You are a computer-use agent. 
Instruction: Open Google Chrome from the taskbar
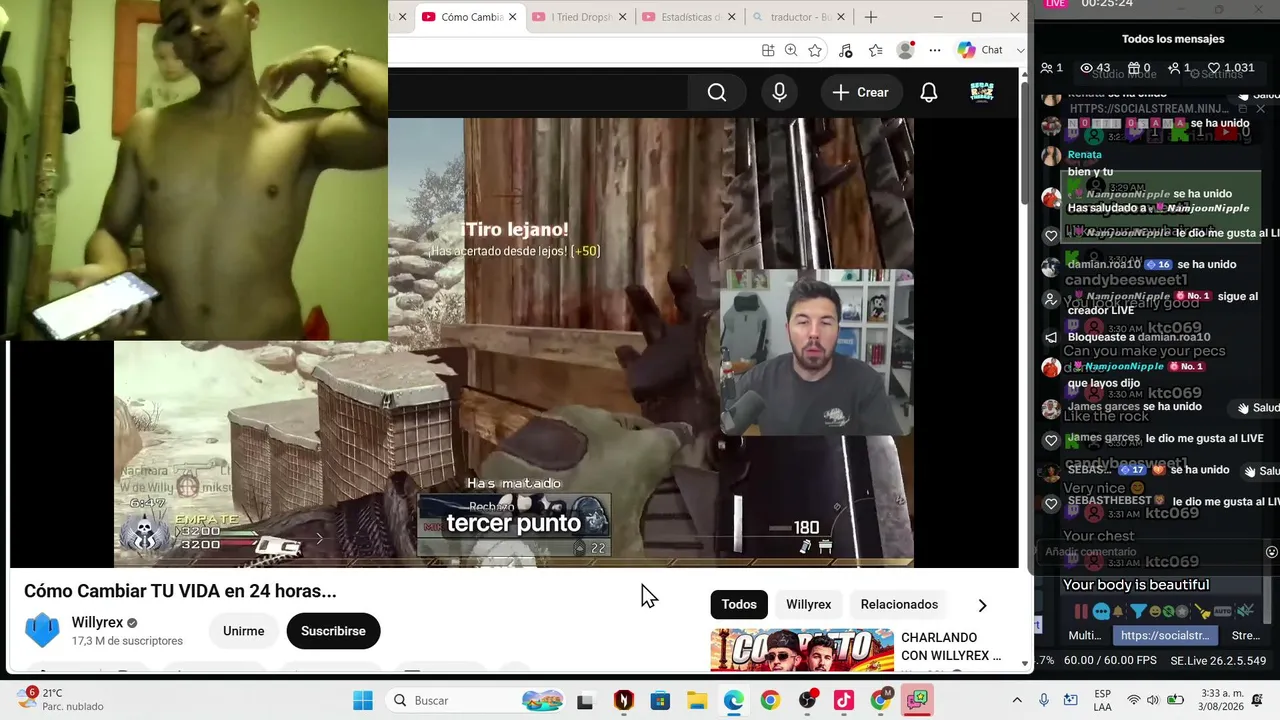pos(770,700)
